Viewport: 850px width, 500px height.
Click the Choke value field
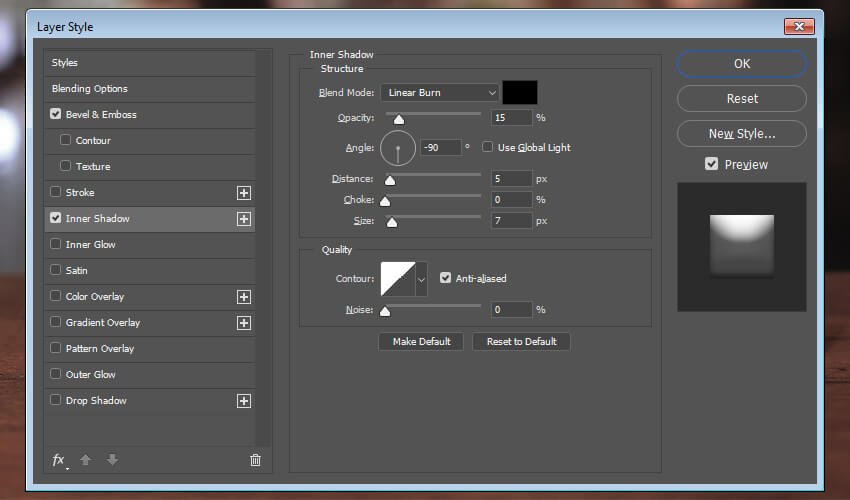click(x=511, y=200)
